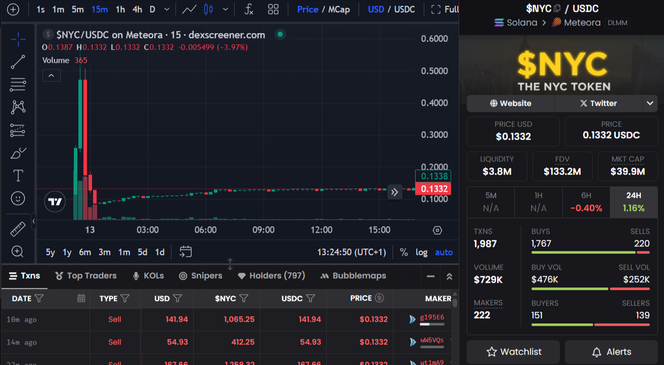Open the Txns tab

[x=25, y=276]
